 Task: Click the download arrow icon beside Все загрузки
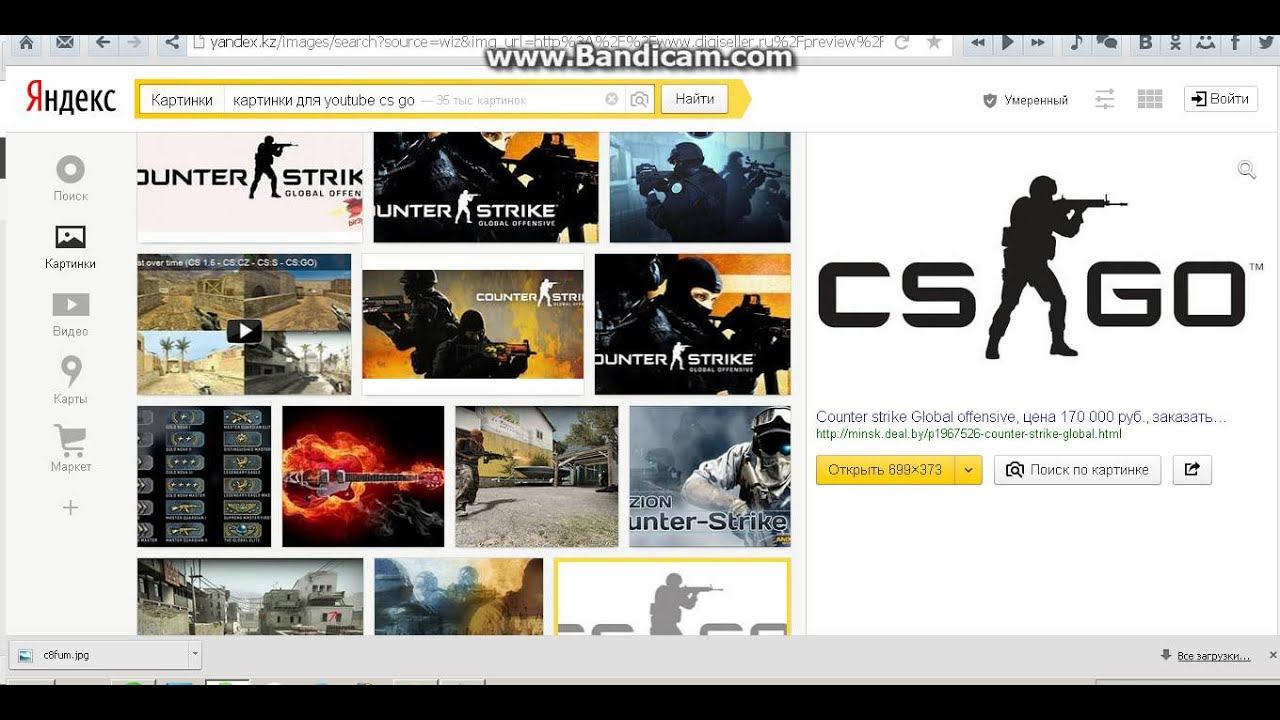1165,655
